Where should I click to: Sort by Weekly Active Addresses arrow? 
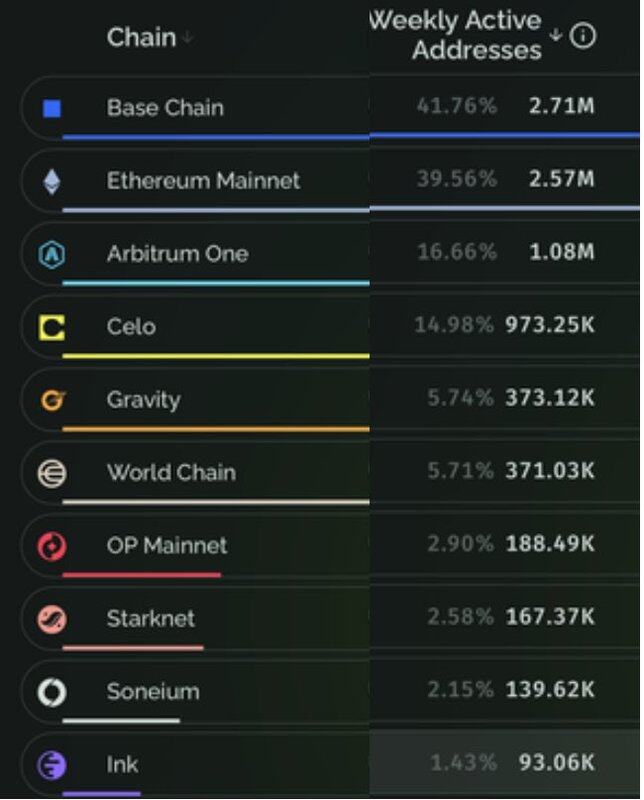[x=556, y=37]
